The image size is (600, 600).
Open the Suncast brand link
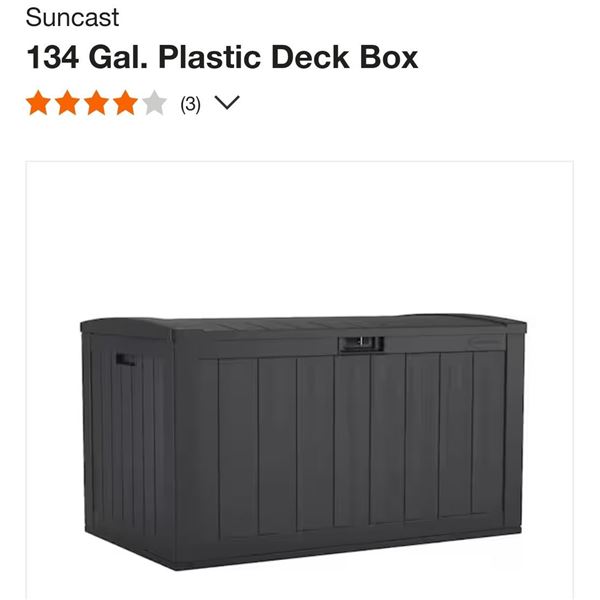(x=72, y=18)
